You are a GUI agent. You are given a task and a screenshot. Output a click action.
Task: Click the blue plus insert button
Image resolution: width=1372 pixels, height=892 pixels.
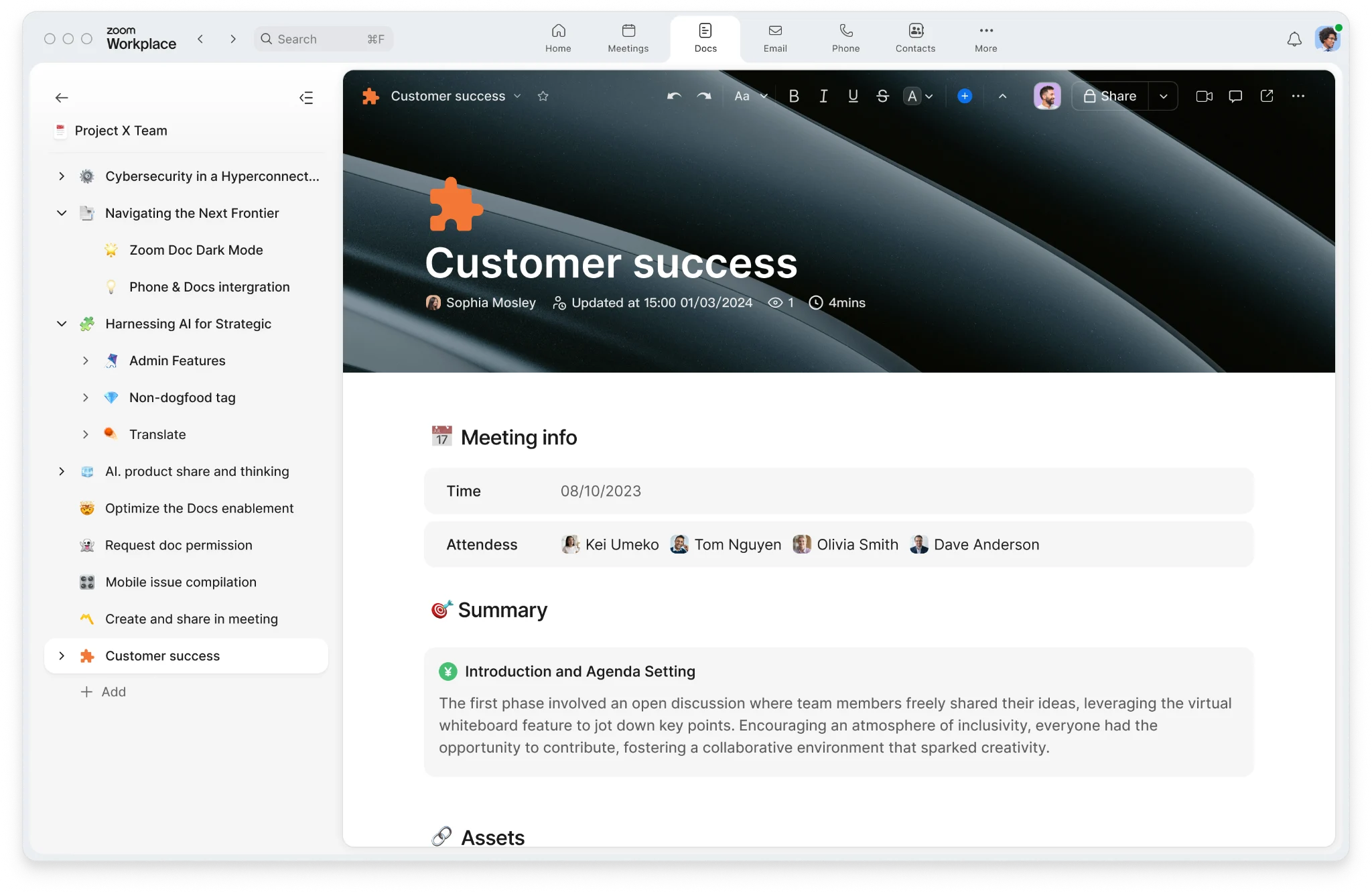tap(965, 96)
